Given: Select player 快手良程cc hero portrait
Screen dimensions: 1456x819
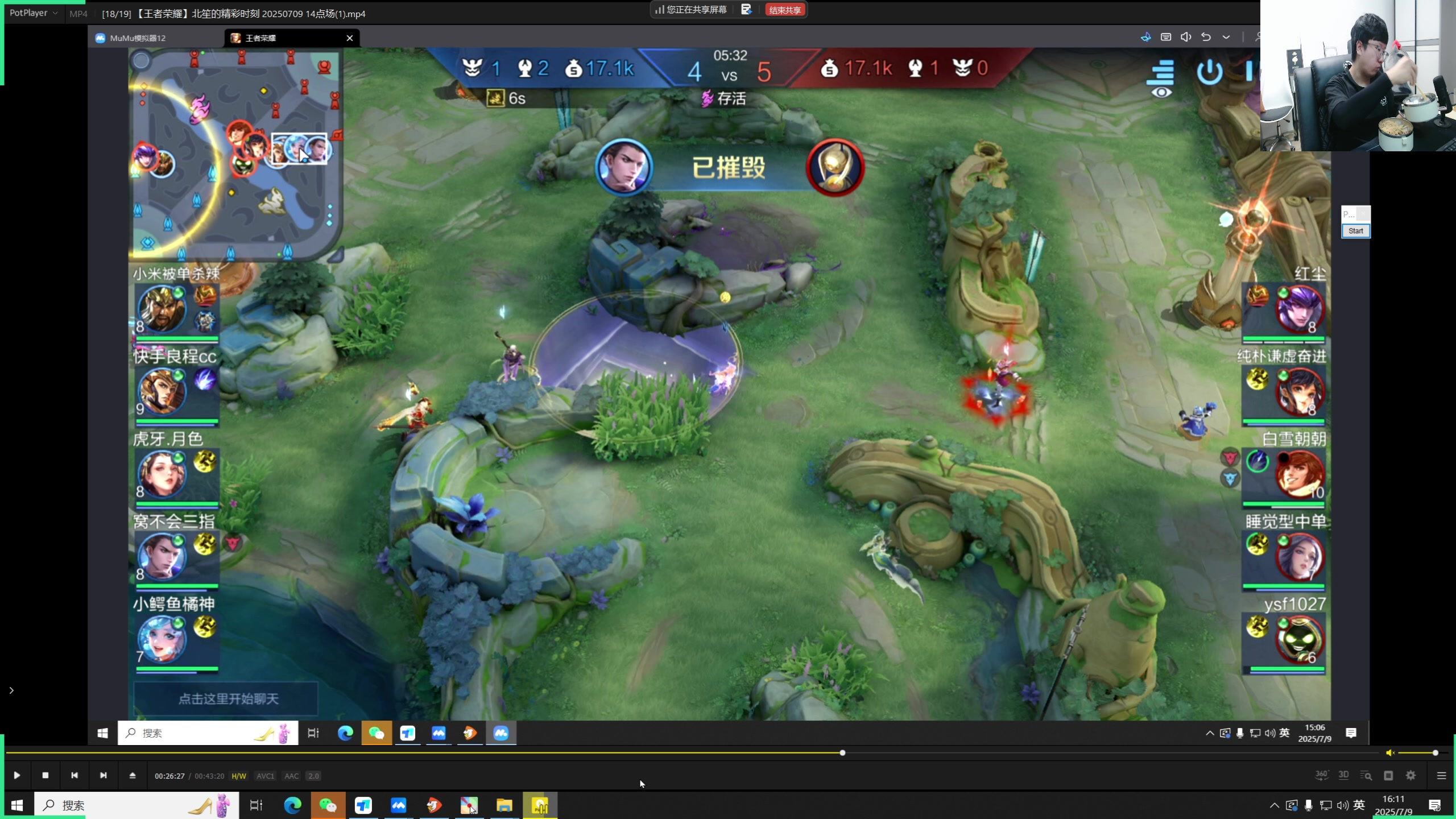Looking at the screenshot, I should coord(162,391).
